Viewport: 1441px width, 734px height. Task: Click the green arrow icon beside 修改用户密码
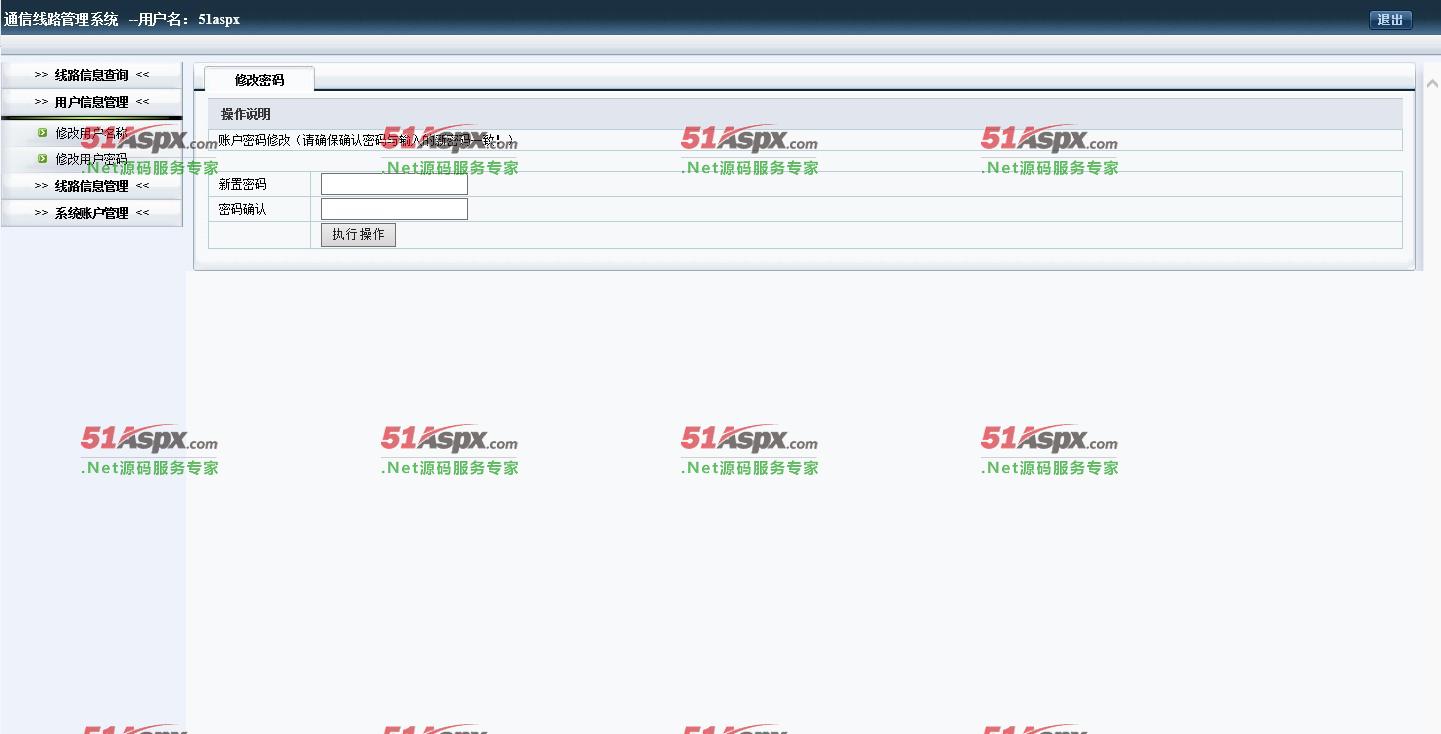(43, 158)
